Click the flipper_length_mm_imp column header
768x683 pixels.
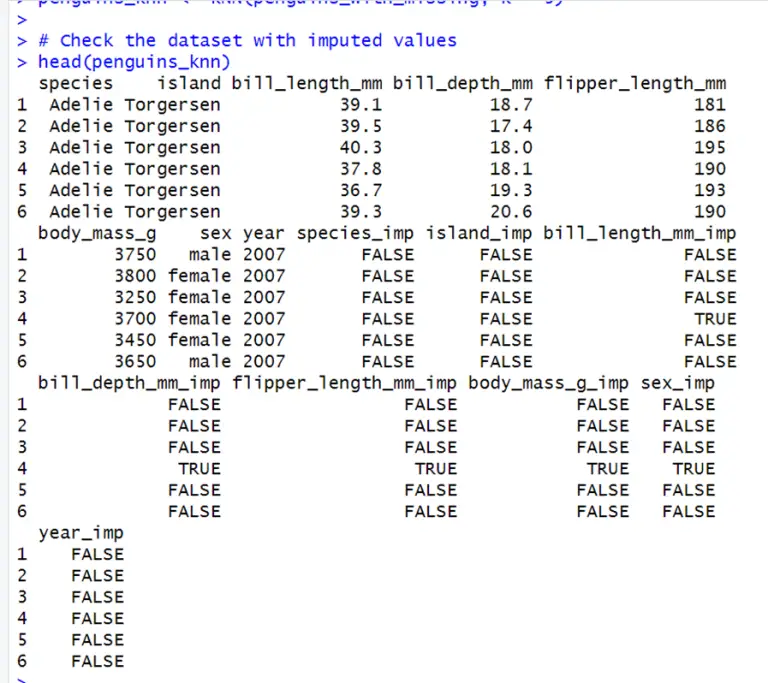point(344,383)
